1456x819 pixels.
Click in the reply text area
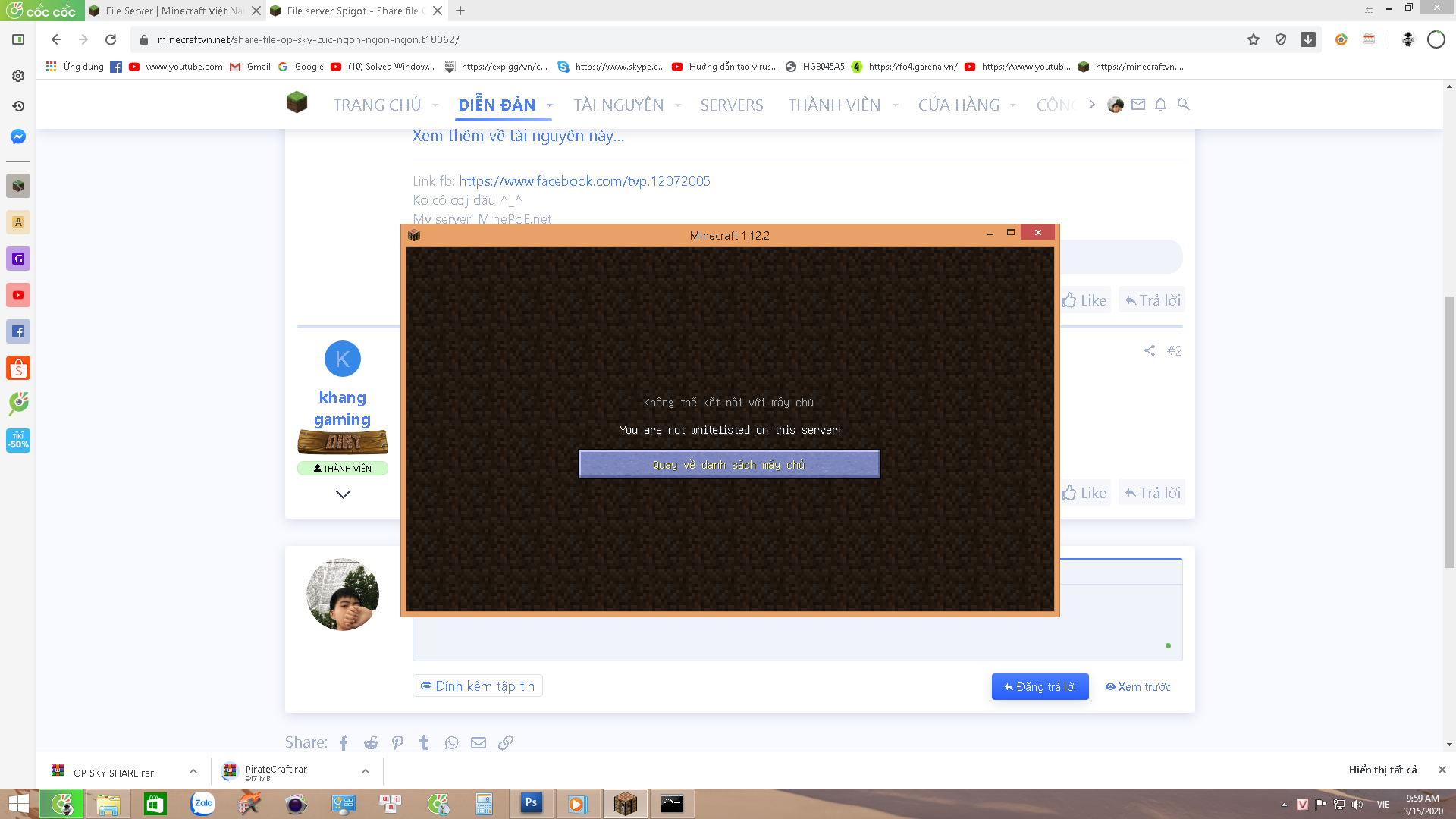coord(796,637)
